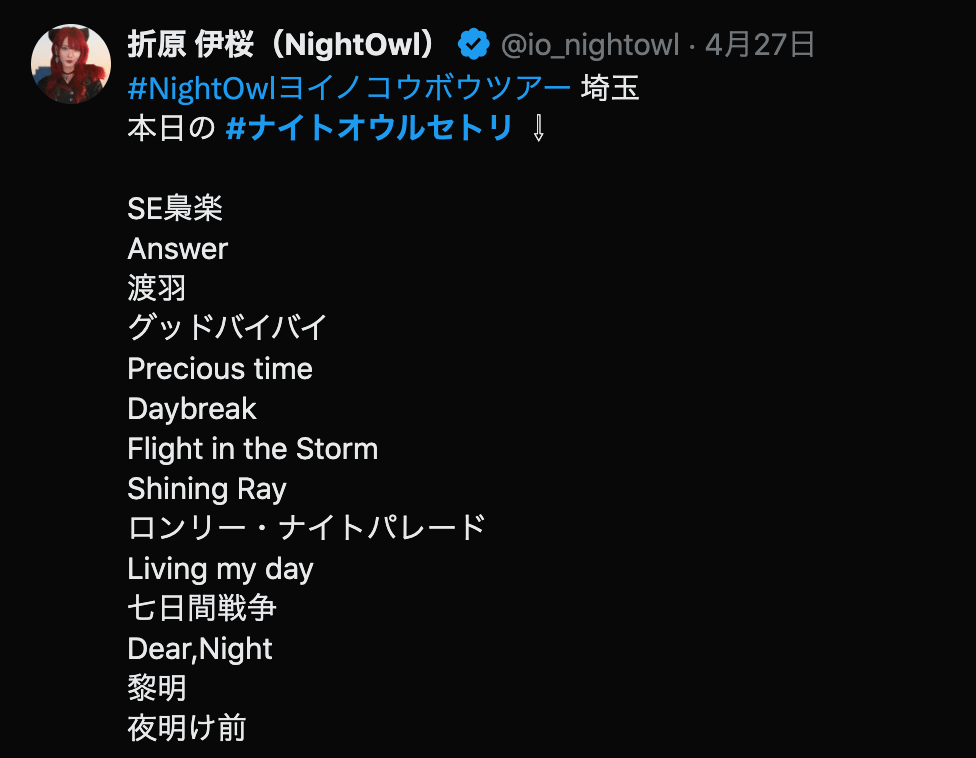Click the word 埼玉 in the tweet
This screenshot has height=758, width=976.
609,88
